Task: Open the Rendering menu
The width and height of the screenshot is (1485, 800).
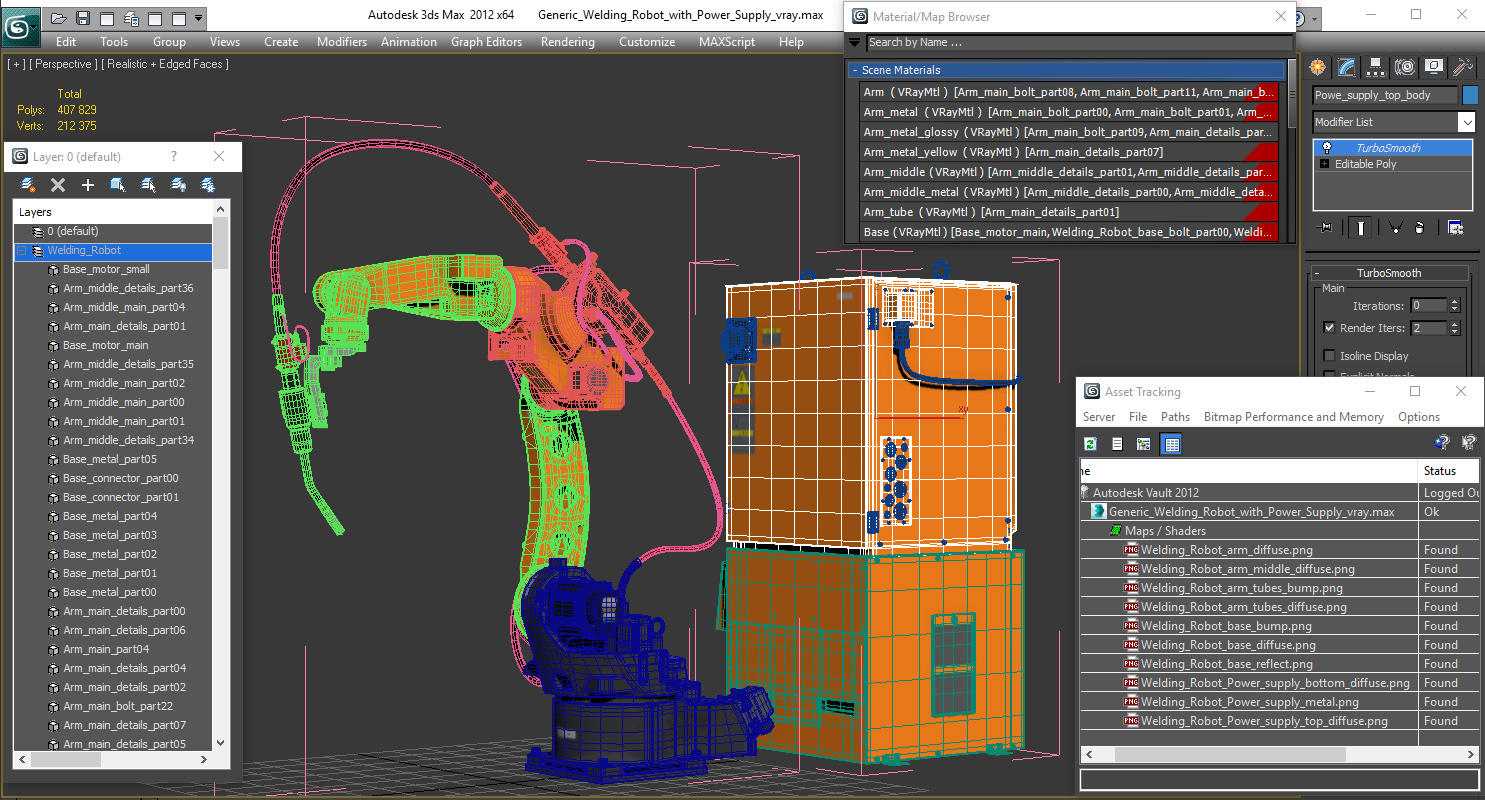Action: pyautogui.click(x=567, y=42)
